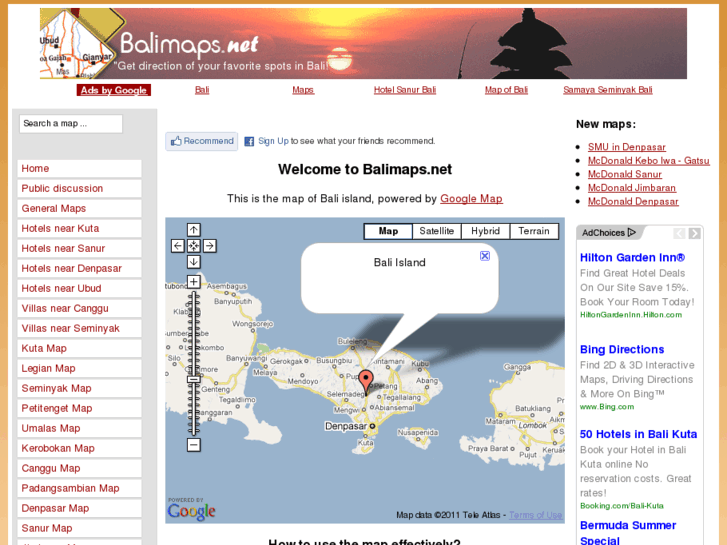Pan the map down with the arrow

pos(193,262)
